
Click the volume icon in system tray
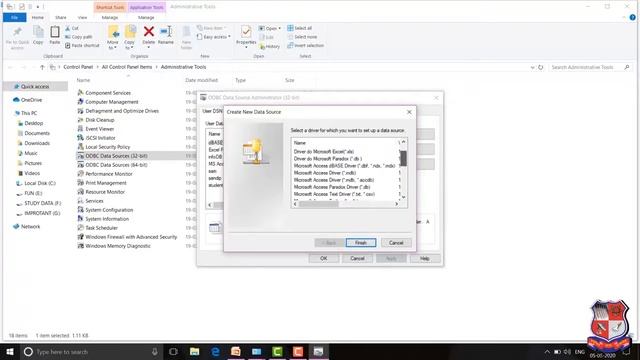pyautogui.click(x=567, y=351)
